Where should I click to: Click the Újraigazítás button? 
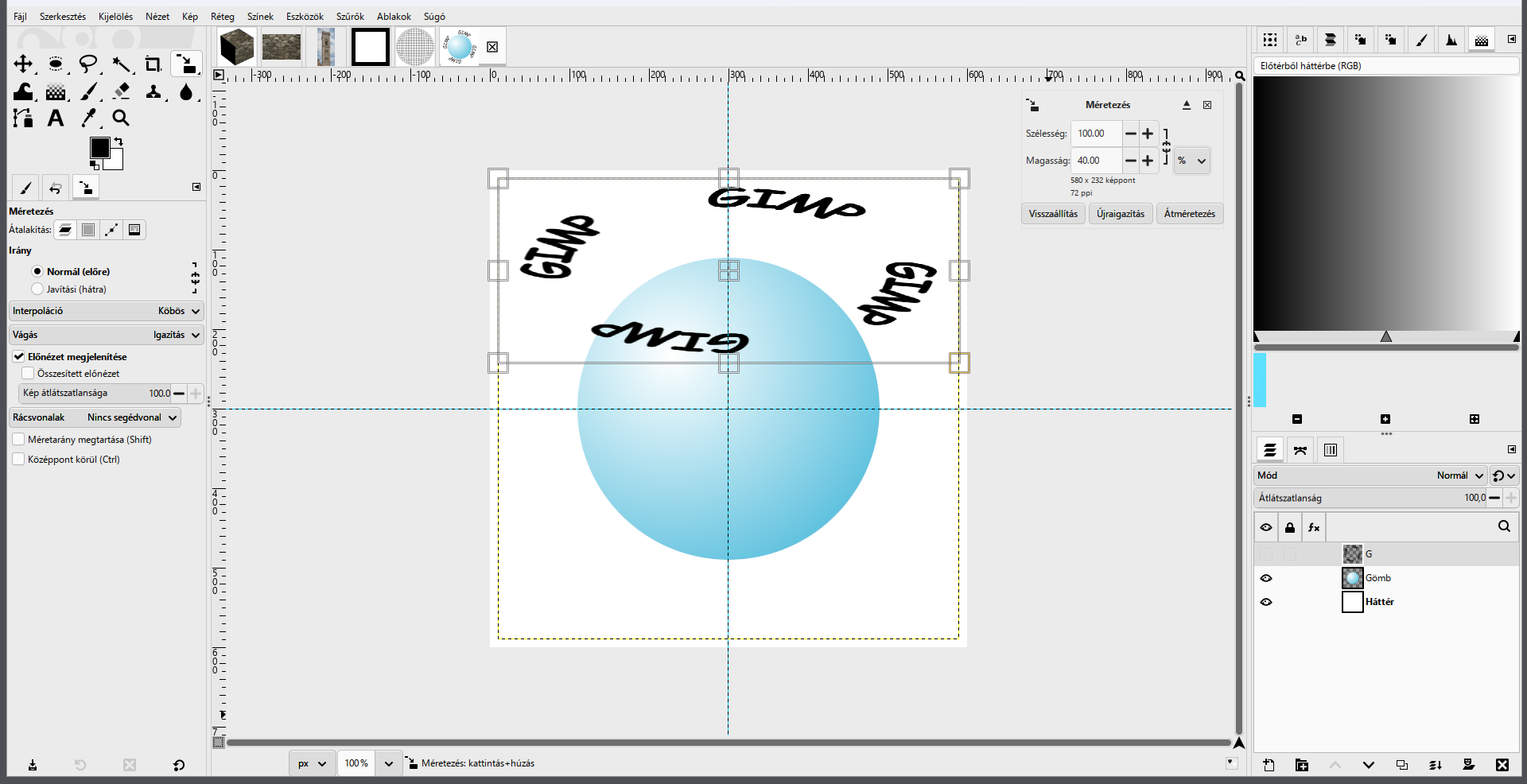pyautogui.click(x=1121, y=214)
